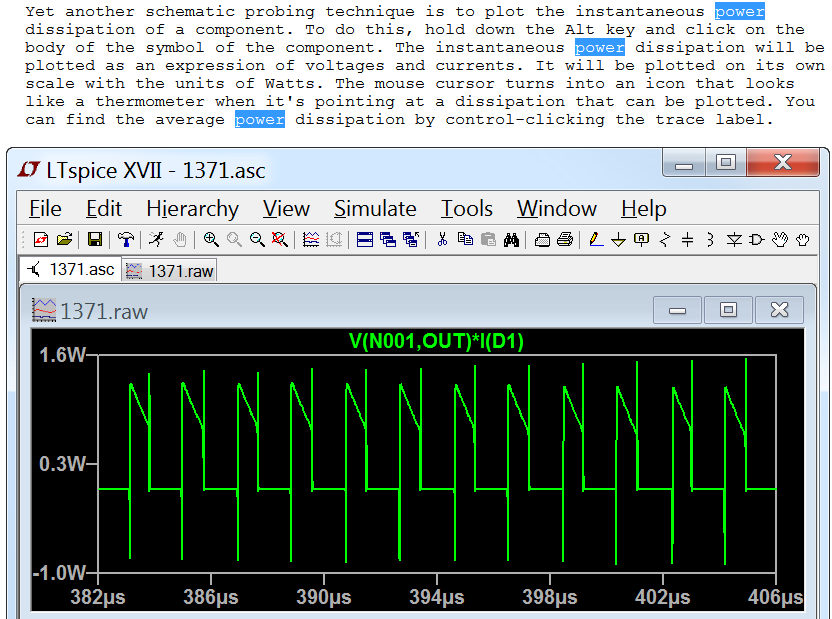Close the 1371.raw plot window

[x=779, y=310]
